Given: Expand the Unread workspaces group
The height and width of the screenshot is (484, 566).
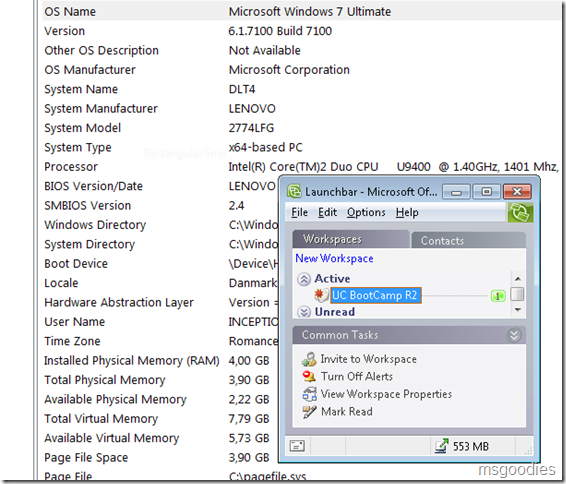Looking at the screenshot, I should pyautogui.click(x=304, y=312).
